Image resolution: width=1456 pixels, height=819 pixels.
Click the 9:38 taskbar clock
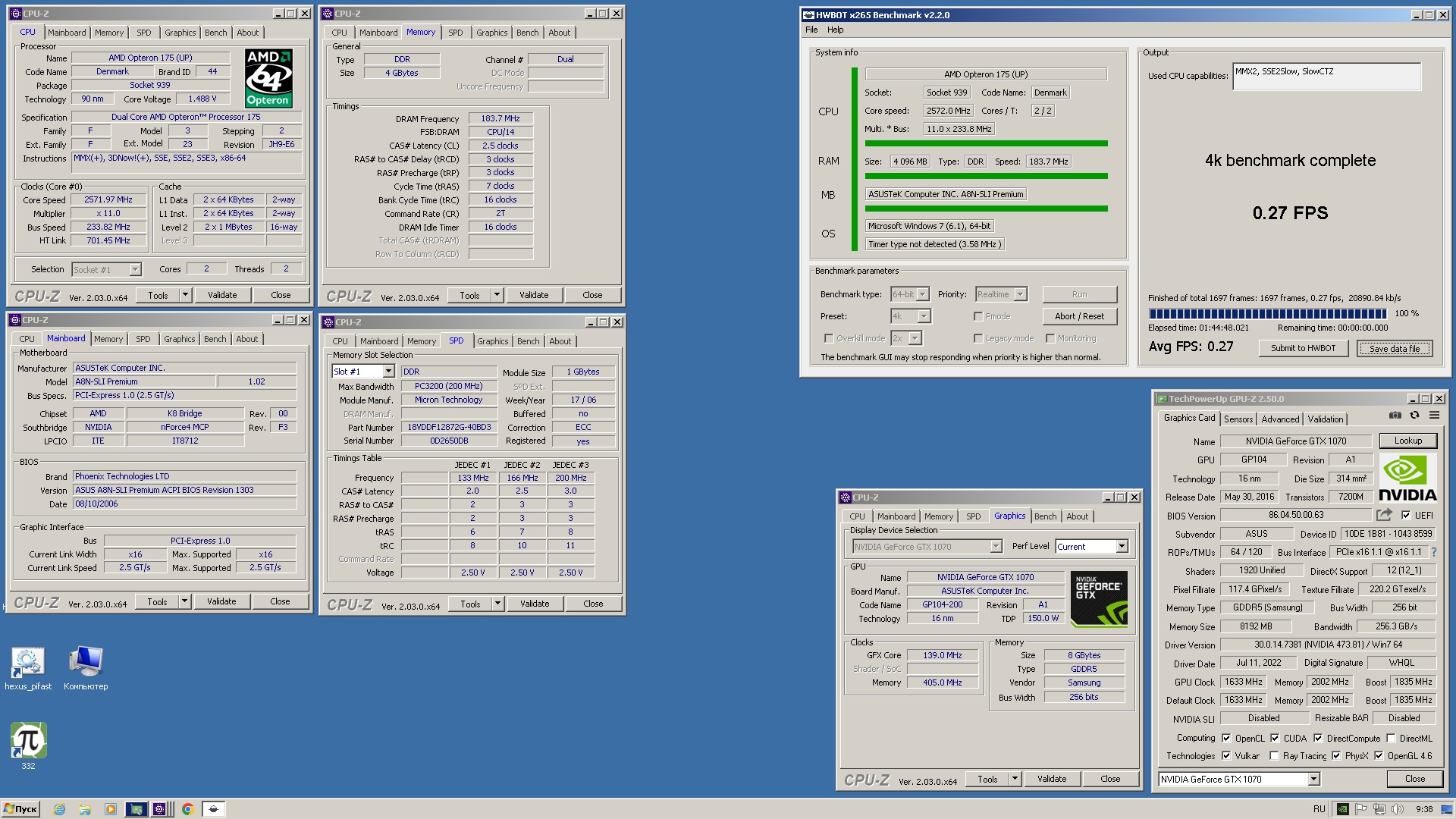1424,809
